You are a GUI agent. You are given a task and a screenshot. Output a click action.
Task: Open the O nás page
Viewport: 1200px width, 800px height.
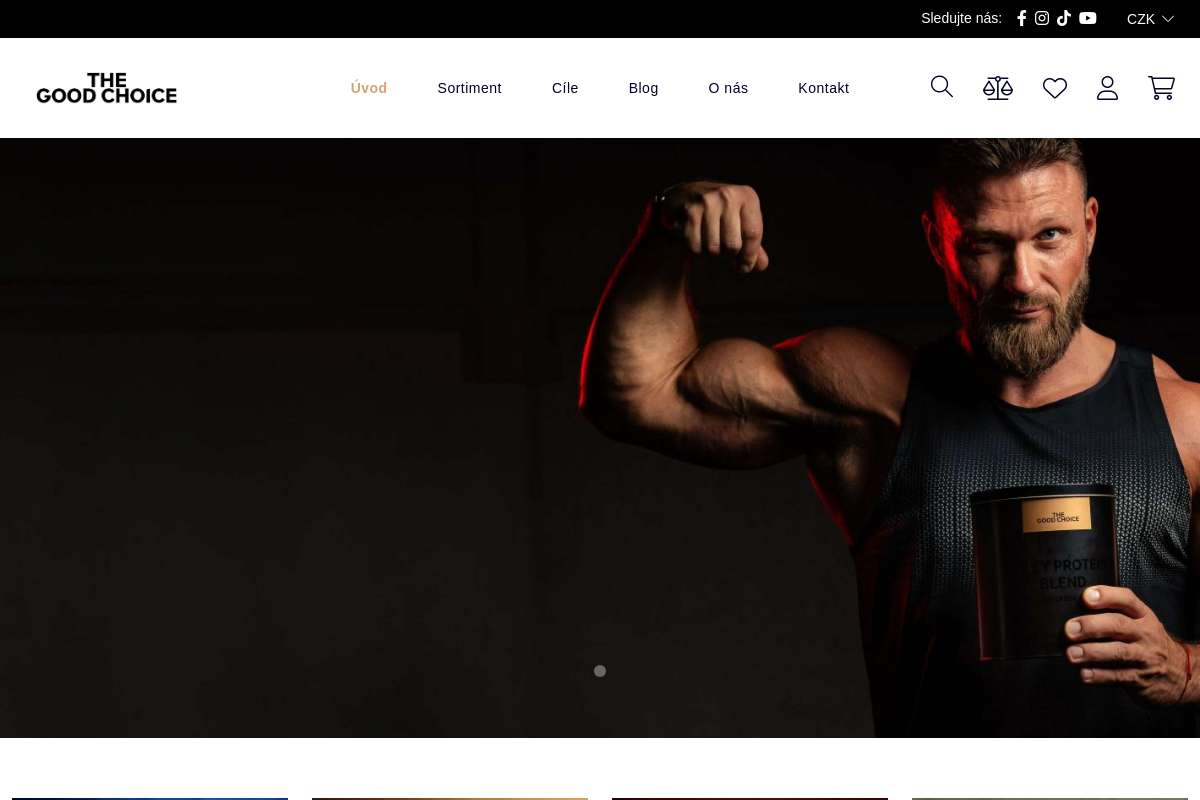pyautogui.click(x=728, y=88)
